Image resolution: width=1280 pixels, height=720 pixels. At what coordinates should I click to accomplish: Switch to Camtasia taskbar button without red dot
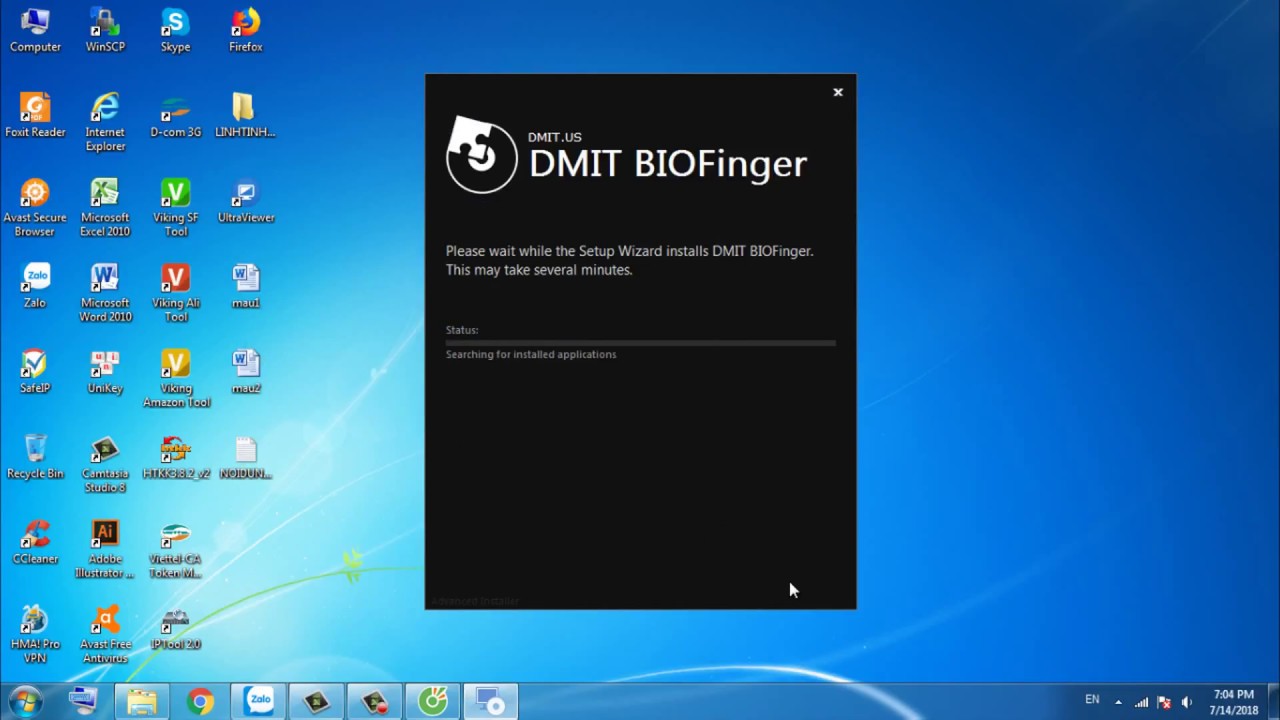click(x=317, y=702)
